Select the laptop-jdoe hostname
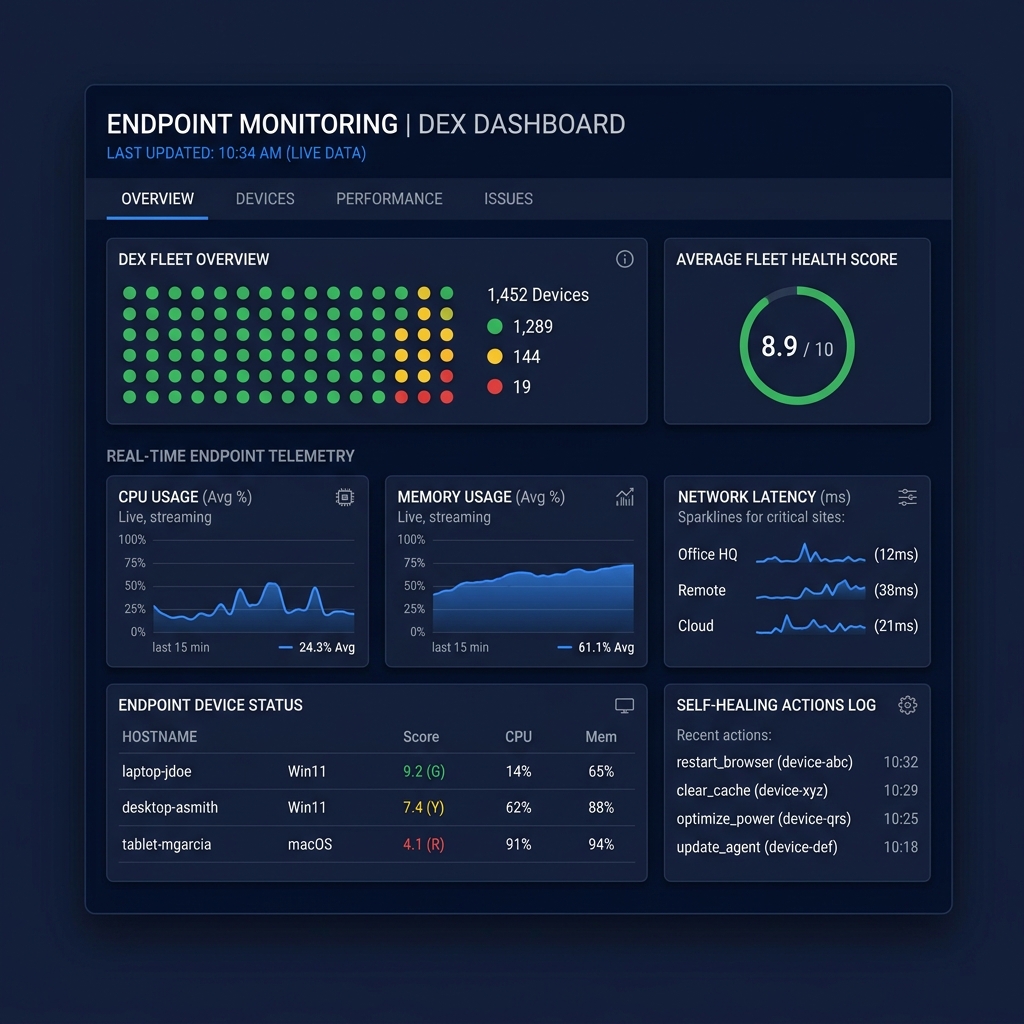Viewport: 1024px width, 1024px height. click(x=157, y=771)
